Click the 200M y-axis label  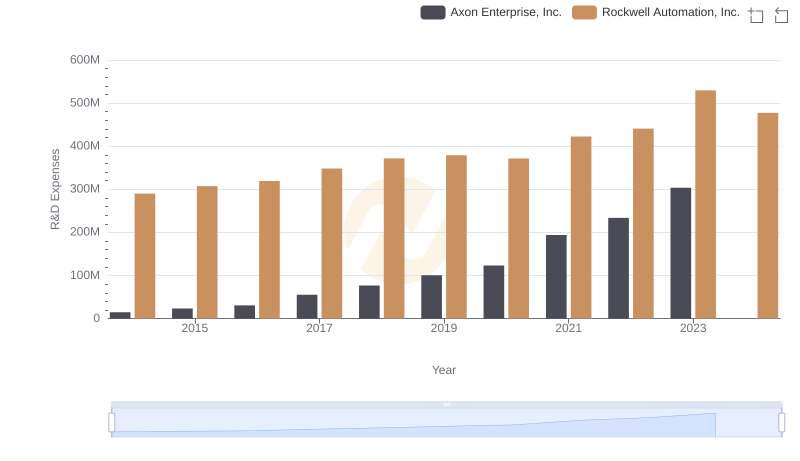click(85, 232)
